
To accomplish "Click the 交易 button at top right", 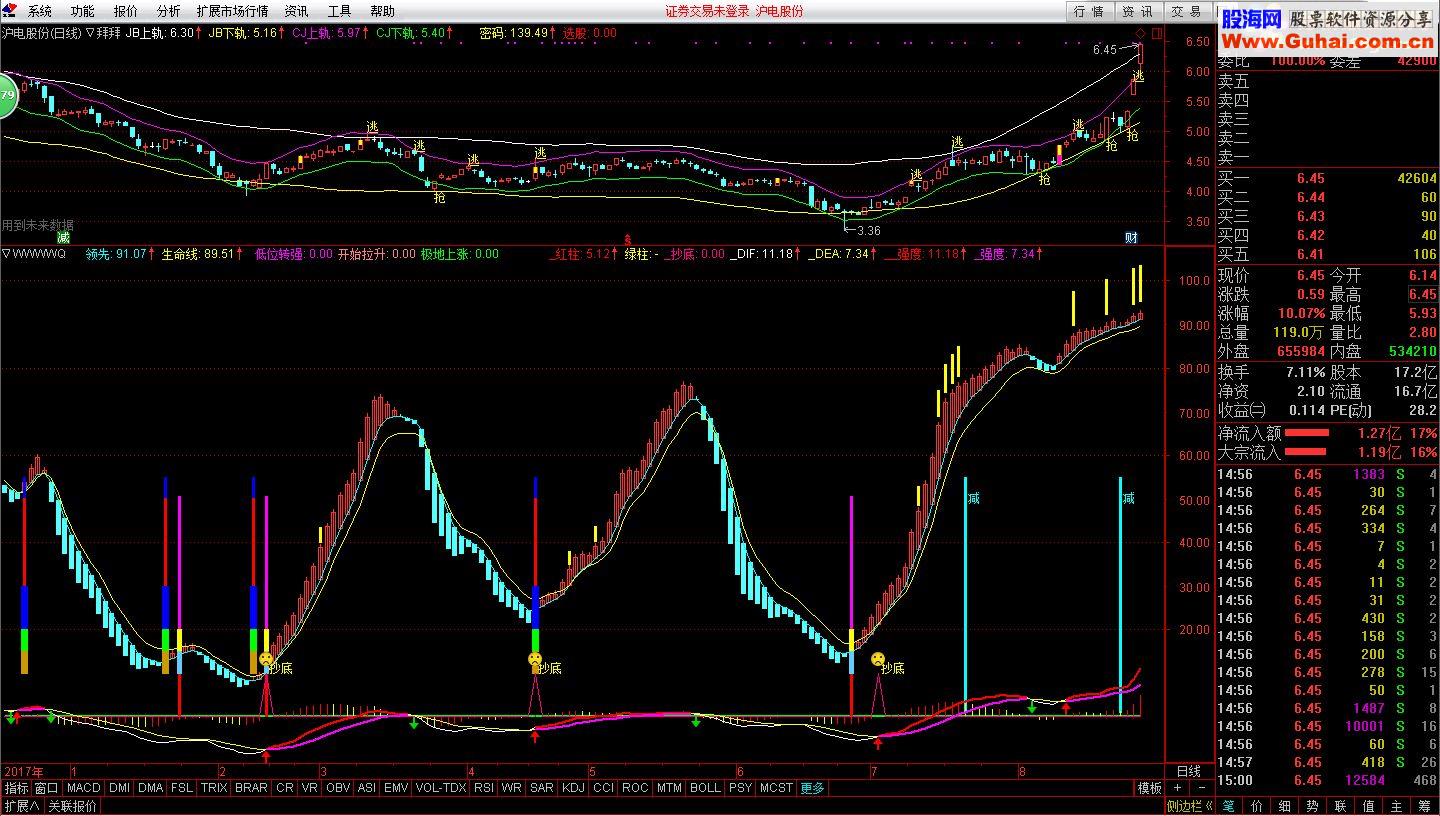I will 1186,11.
